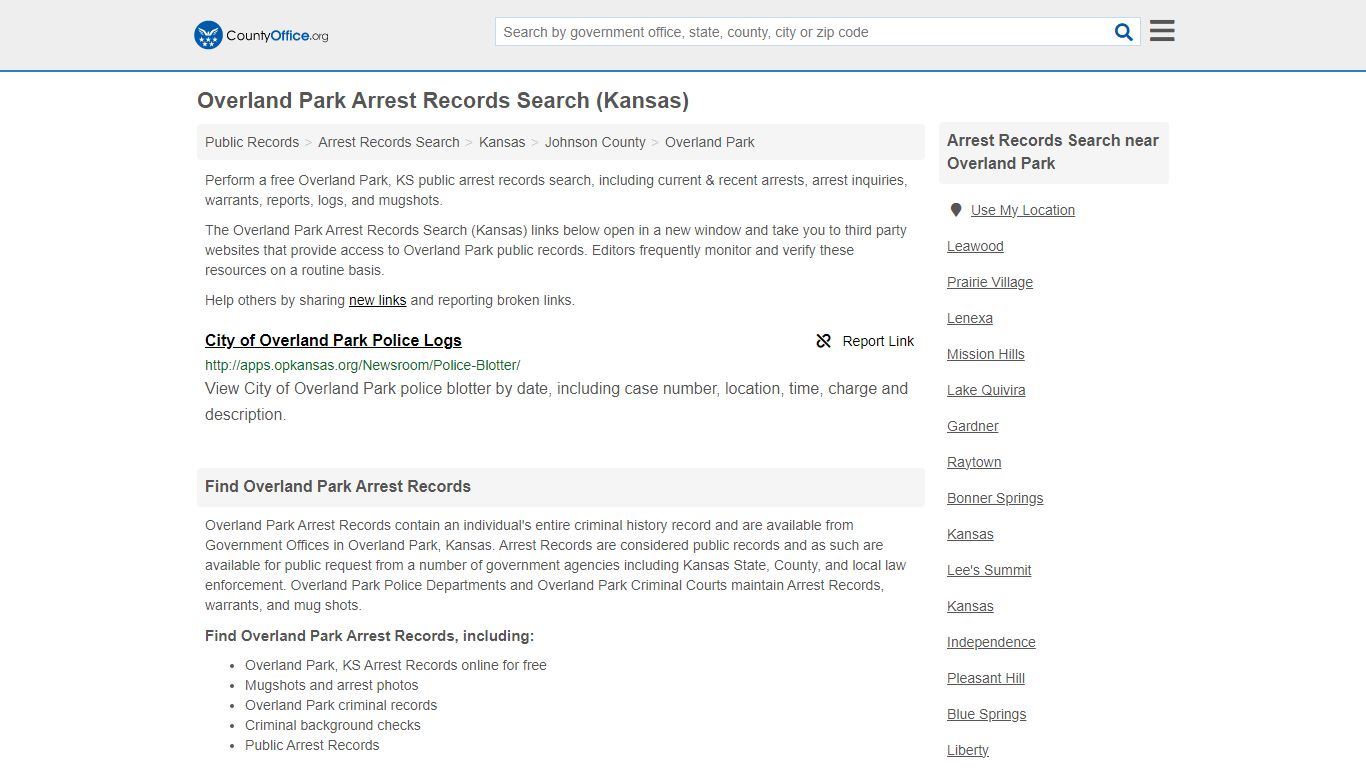The height and width of the screenshot is (768, 1366).
Task: Open Arrest Records Search breadcrumb
Action: (389, 142)
